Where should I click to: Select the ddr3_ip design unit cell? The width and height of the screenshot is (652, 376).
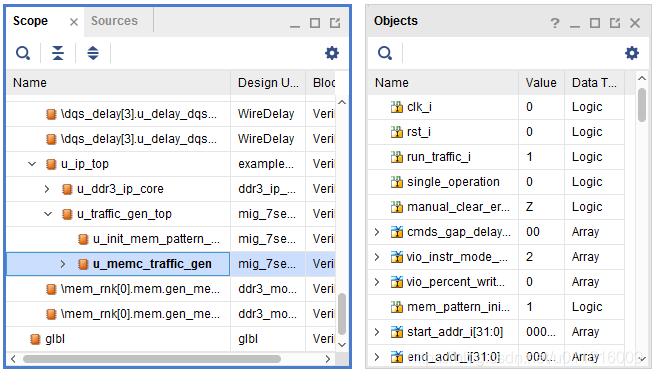tap(267, 189)
